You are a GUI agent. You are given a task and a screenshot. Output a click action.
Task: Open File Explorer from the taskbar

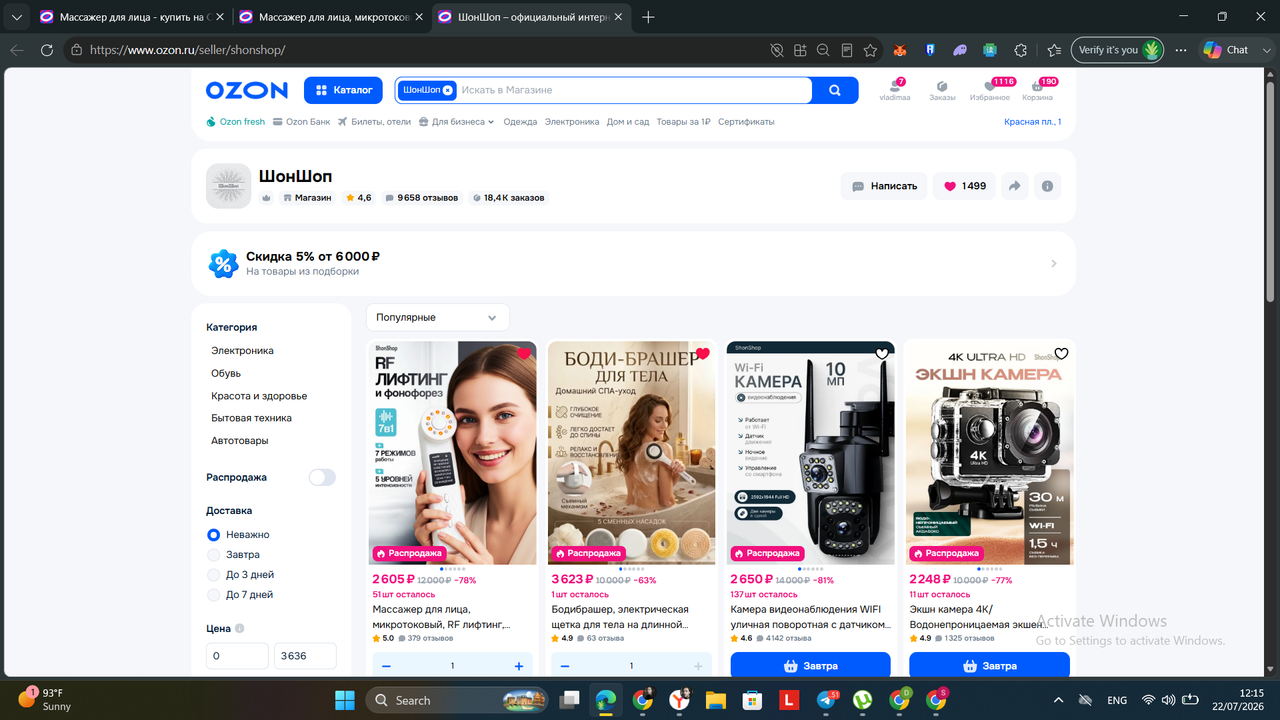pos(715,700)
